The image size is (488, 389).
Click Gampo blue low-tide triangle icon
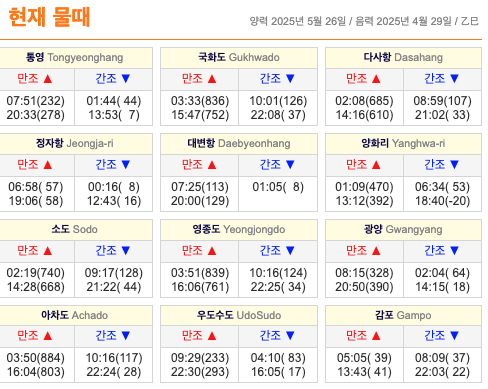click(x=454, y=336)
